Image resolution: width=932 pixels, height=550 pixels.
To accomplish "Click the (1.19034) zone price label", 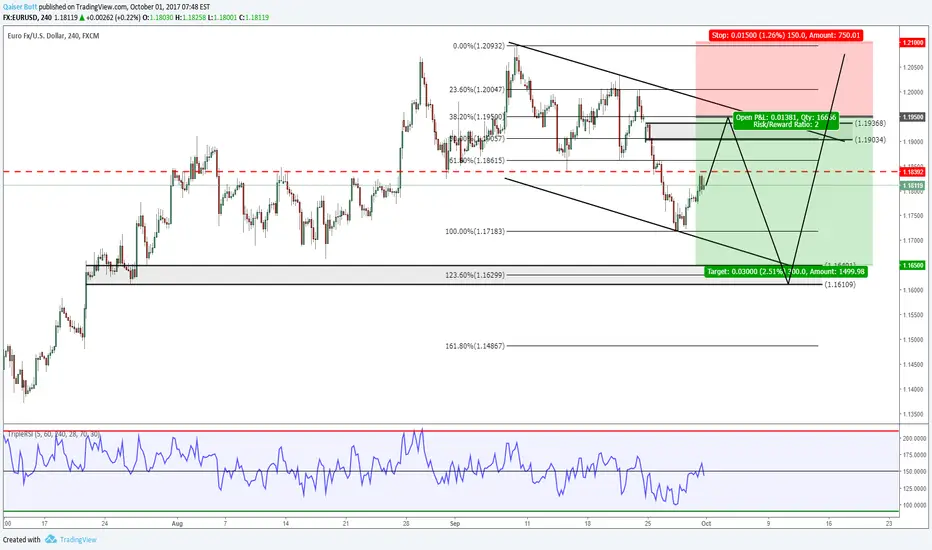I will click(x=870, y=140).
